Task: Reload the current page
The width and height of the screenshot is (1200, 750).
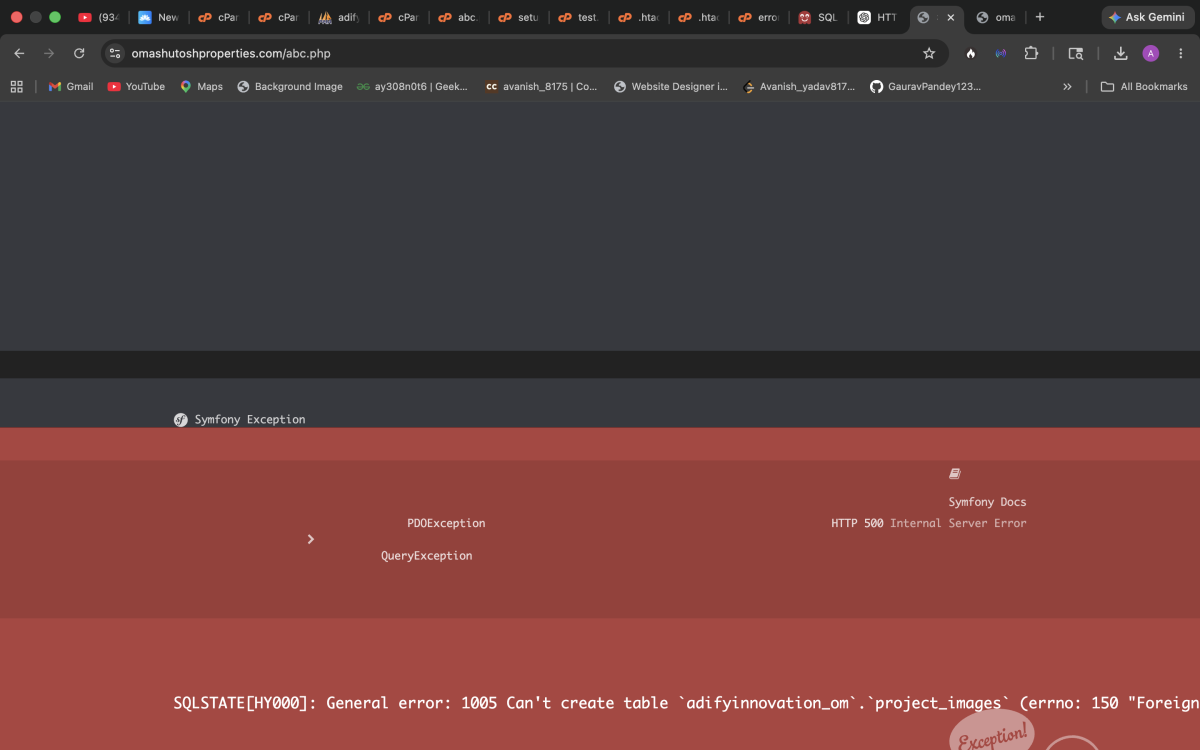Action: click(x=79, y=53)
